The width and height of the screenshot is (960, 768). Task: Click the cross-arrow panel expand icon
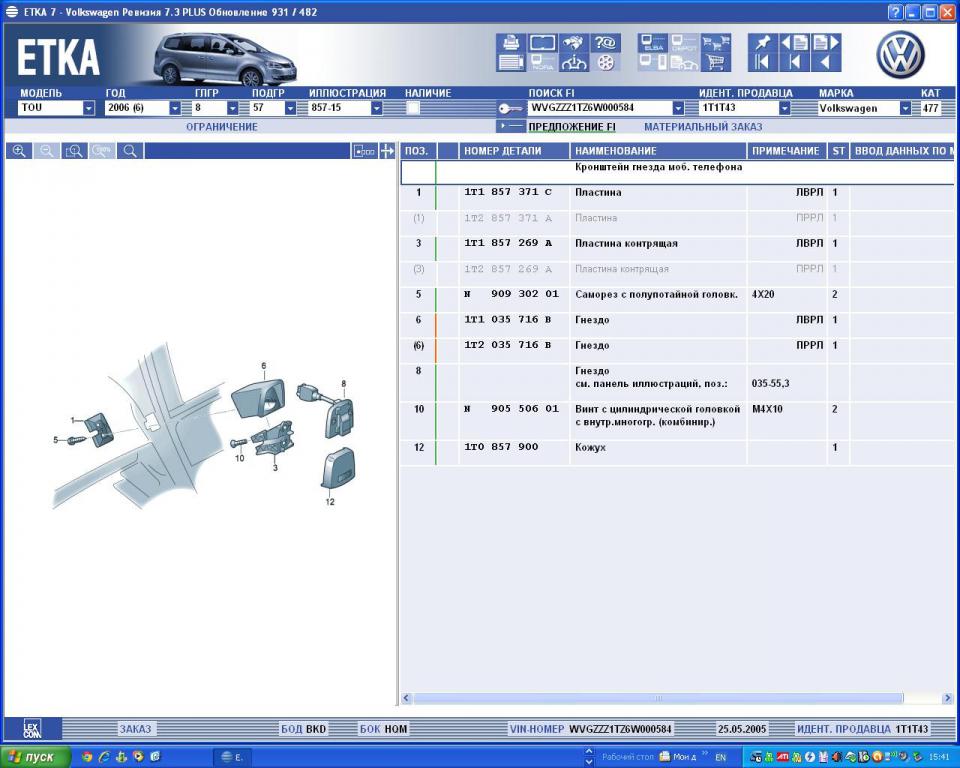tap(387, 151)
